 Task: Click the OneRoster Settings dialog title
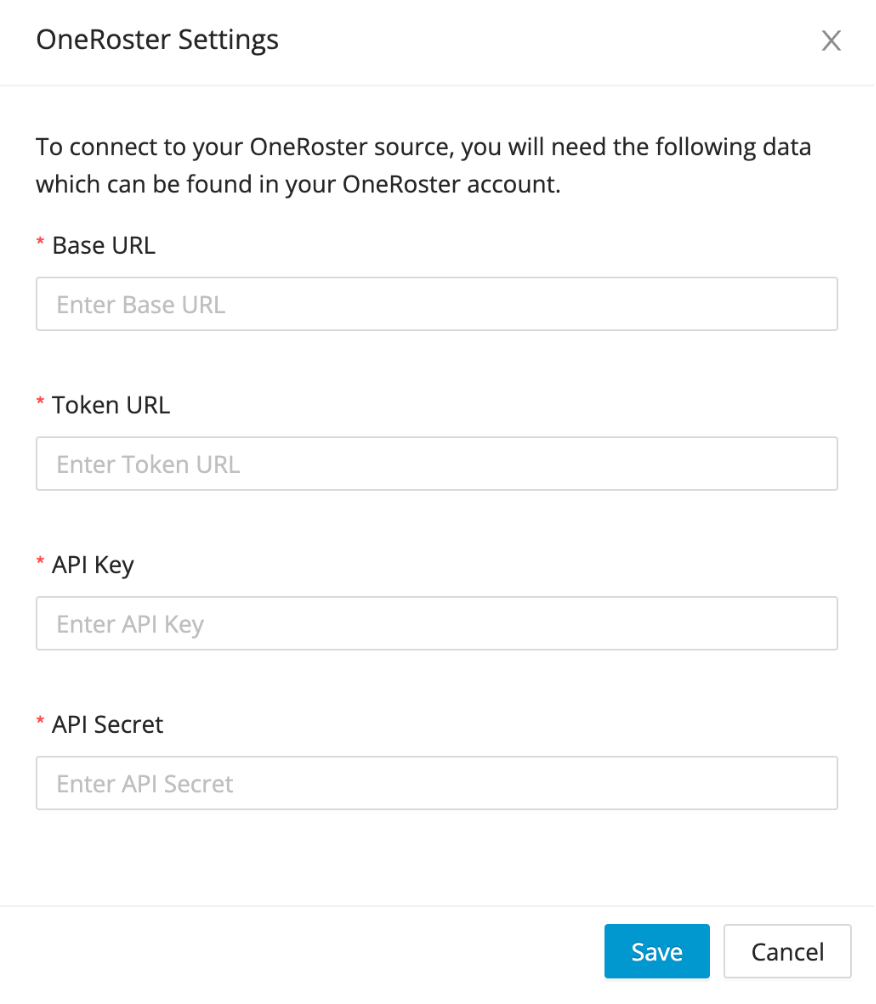(157, 40)
